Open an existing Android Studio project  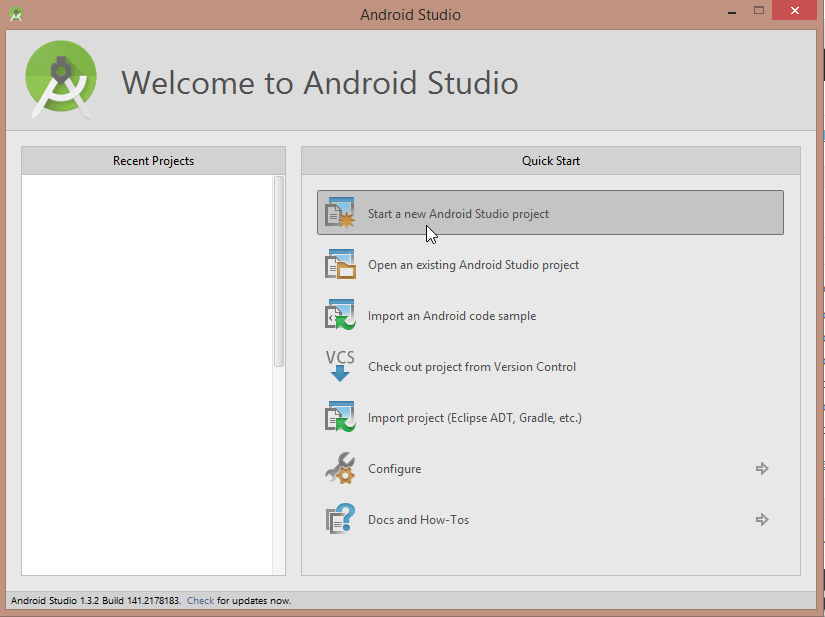(x=550, y=264)
